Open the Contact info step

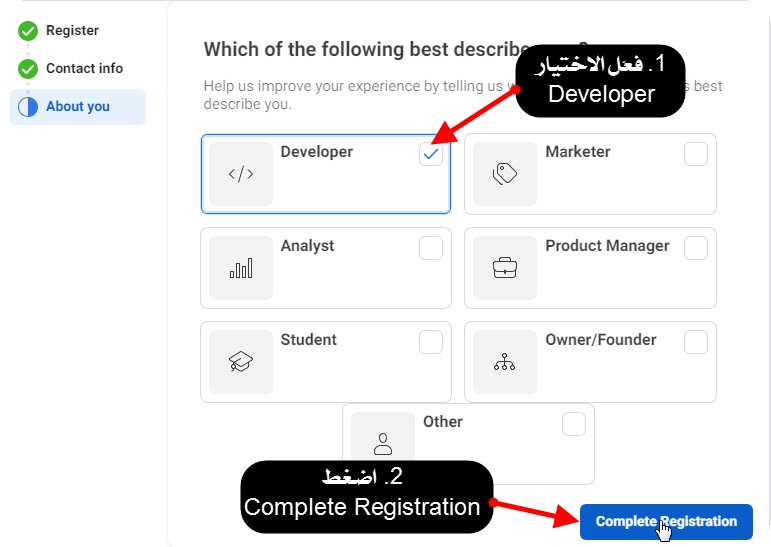pyautogui.click(x=84, y=69)
